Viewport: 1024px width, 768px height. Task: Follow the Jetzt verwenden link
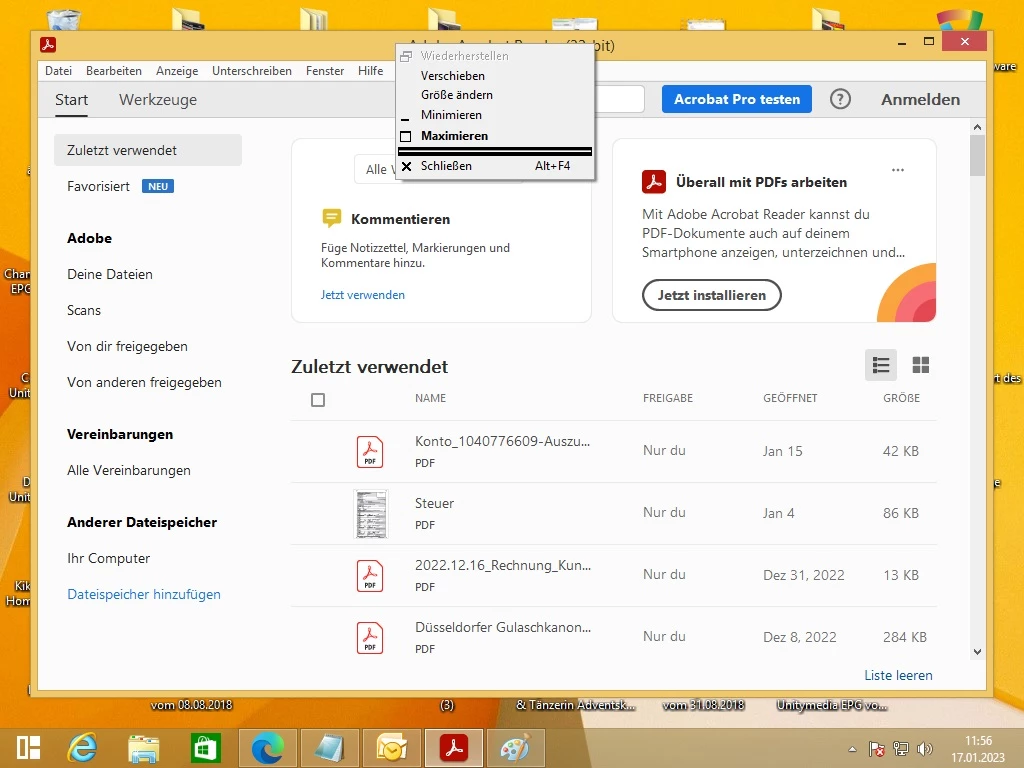(x=362, y=295)
